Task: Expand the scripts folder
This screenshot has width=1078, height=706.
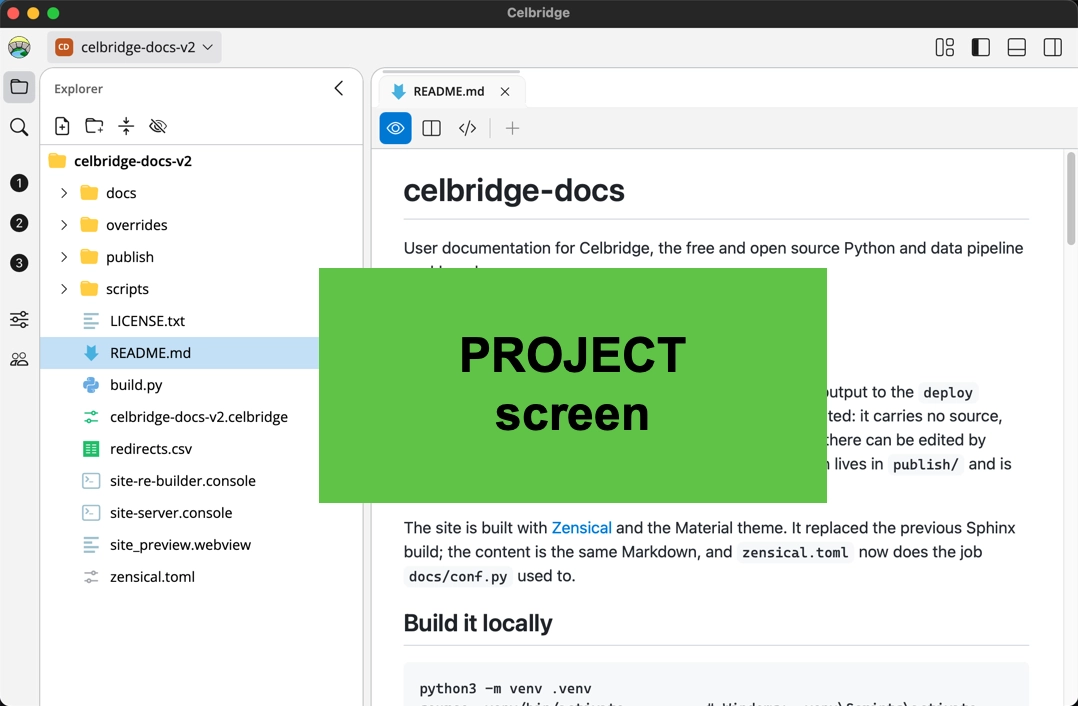Action: [64, 289]
